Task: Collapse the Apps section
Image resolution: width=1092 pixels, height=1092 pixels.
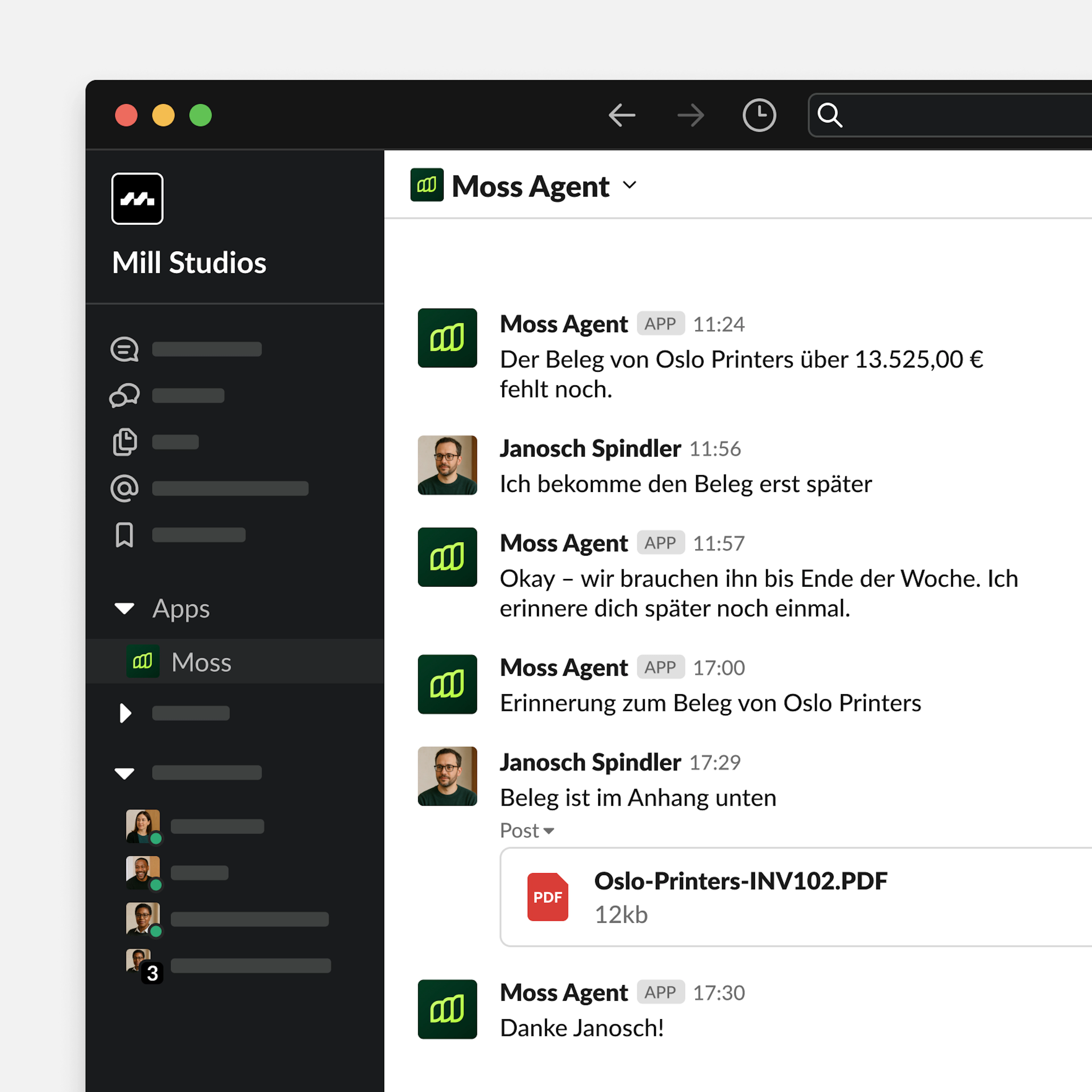Action: click(124, 609)
